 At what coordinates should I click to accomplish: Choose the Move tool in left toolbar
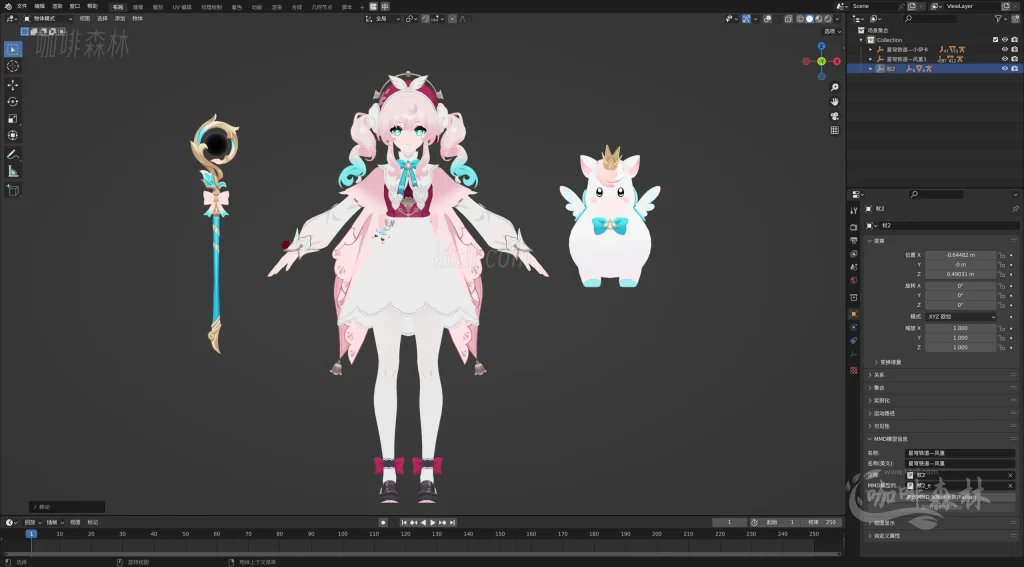(12, 85)
